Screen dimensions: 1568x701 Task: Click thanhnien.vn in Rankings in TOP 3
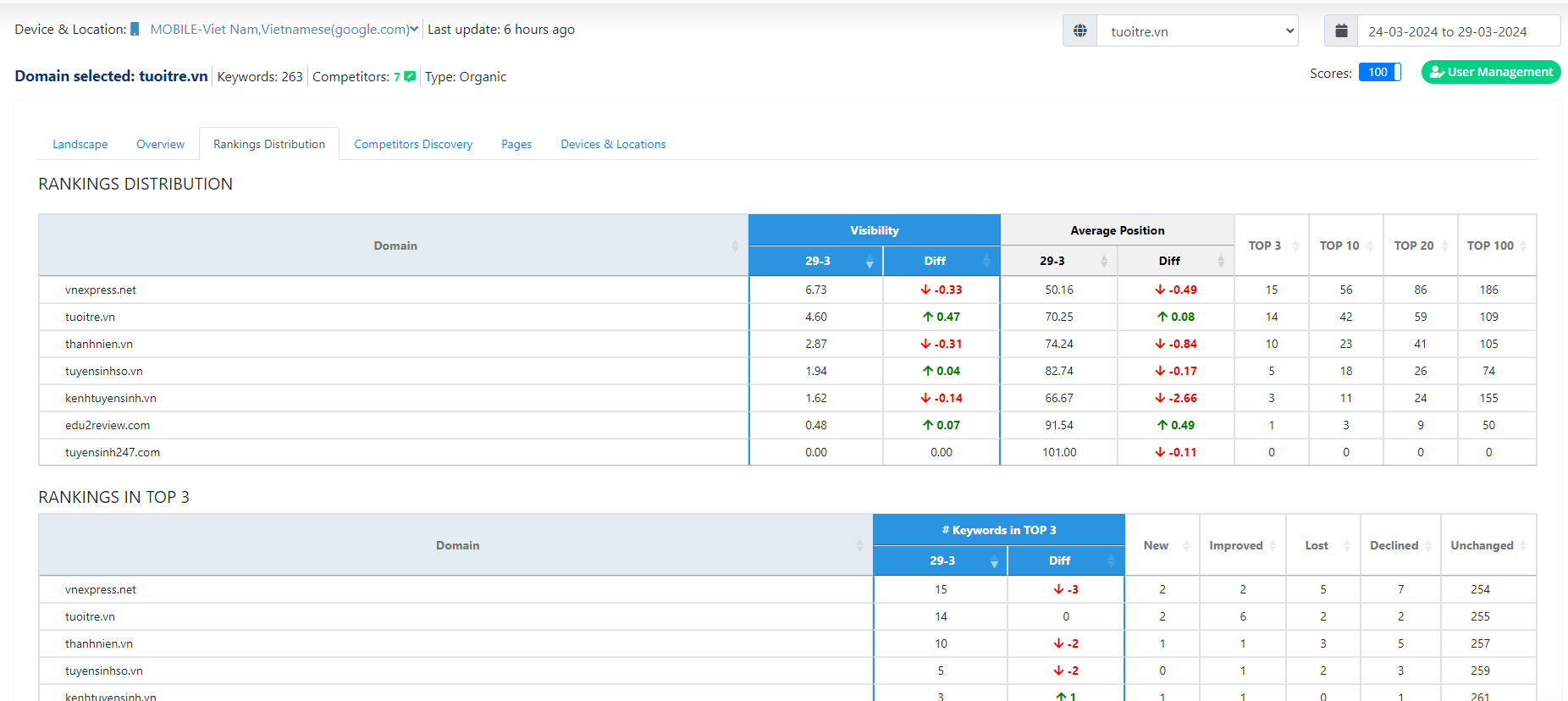(99, 643)
